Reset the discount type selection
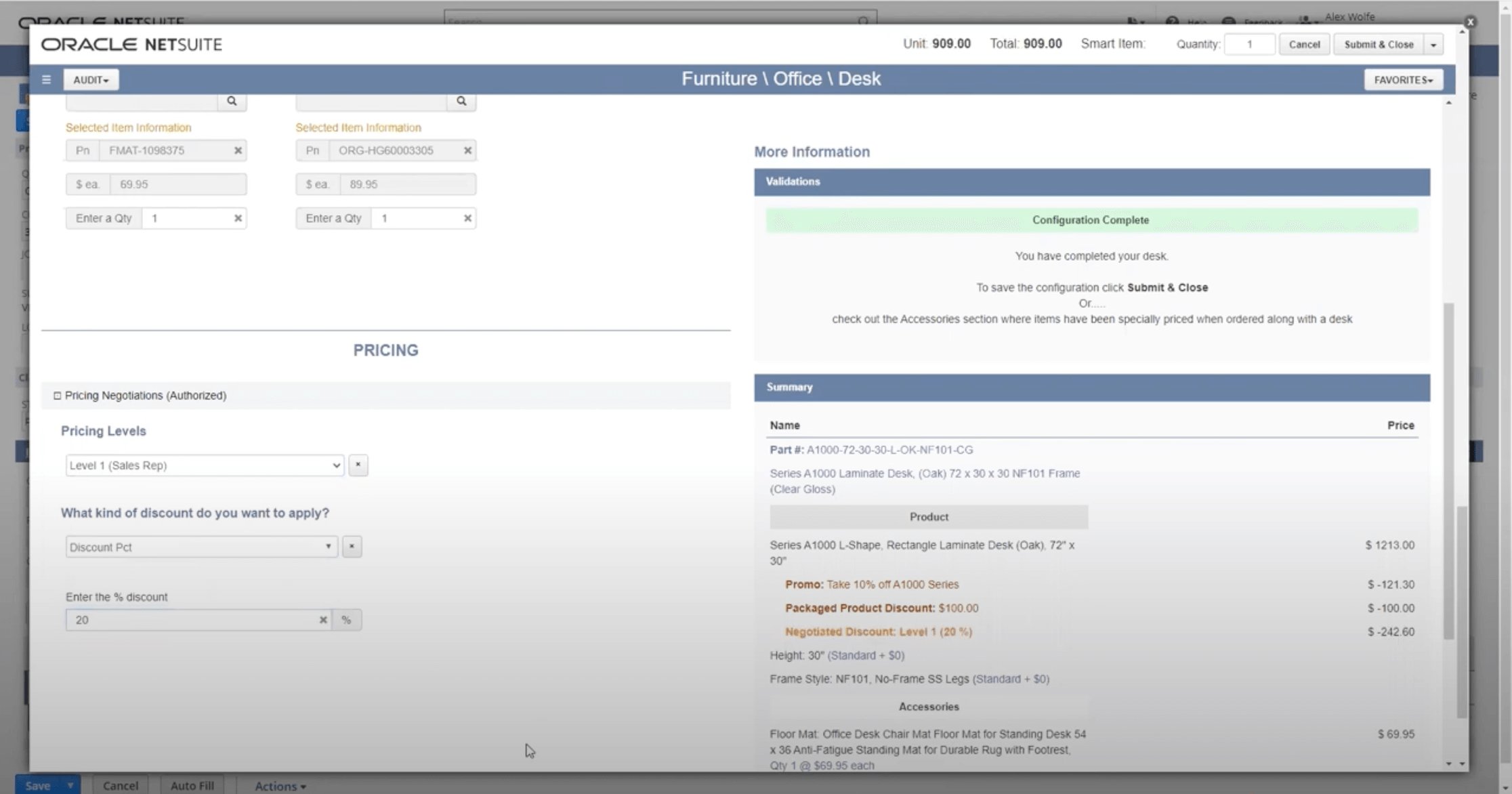This screenshot has height=794, width=1512. (352, 547)
